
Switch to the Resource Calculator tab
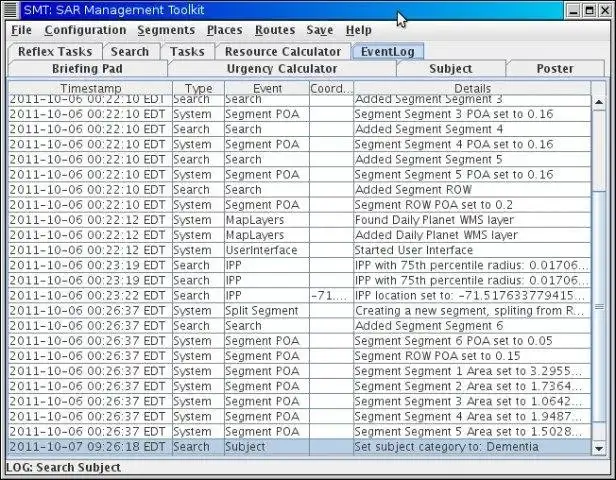(x=283, y=51)
